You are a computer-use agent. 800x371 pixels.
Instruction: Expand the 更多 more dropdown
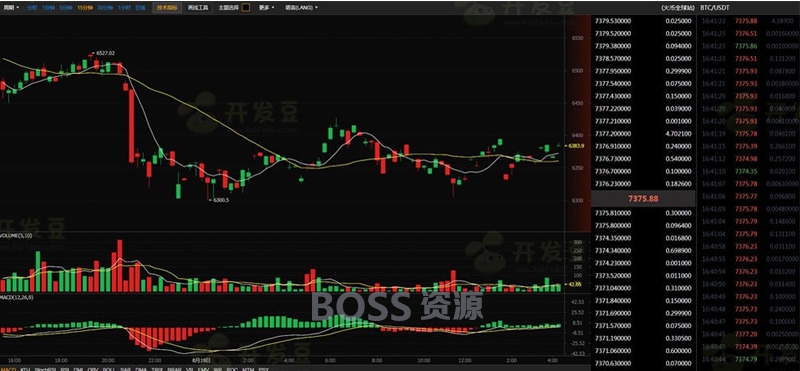point(266,8)
